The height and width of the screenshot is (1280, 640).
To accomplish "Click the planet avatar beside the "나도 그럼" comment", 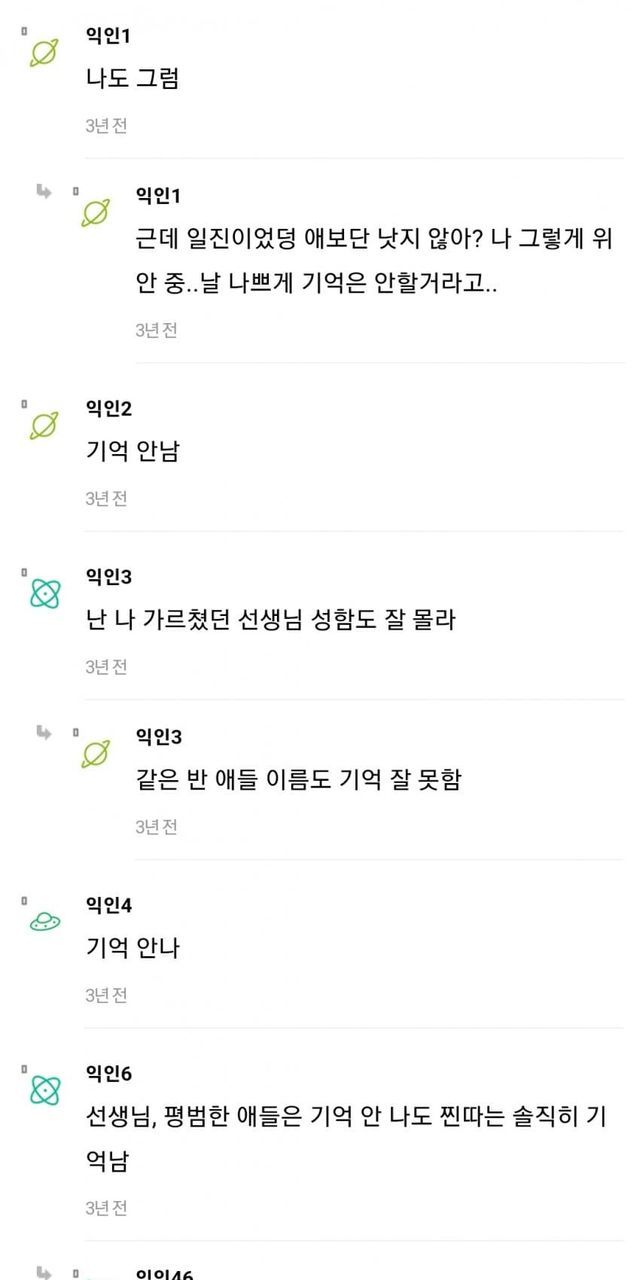I will [44, 53].
